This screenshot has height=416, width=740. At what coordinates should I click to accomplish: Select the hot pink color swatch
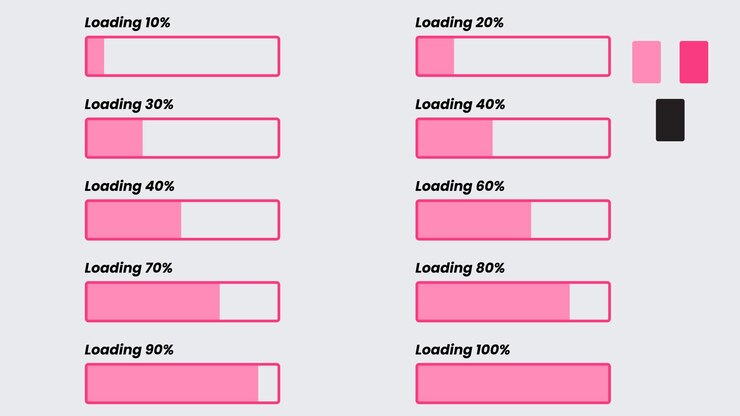pyautogui.click(x=694, y=62)
